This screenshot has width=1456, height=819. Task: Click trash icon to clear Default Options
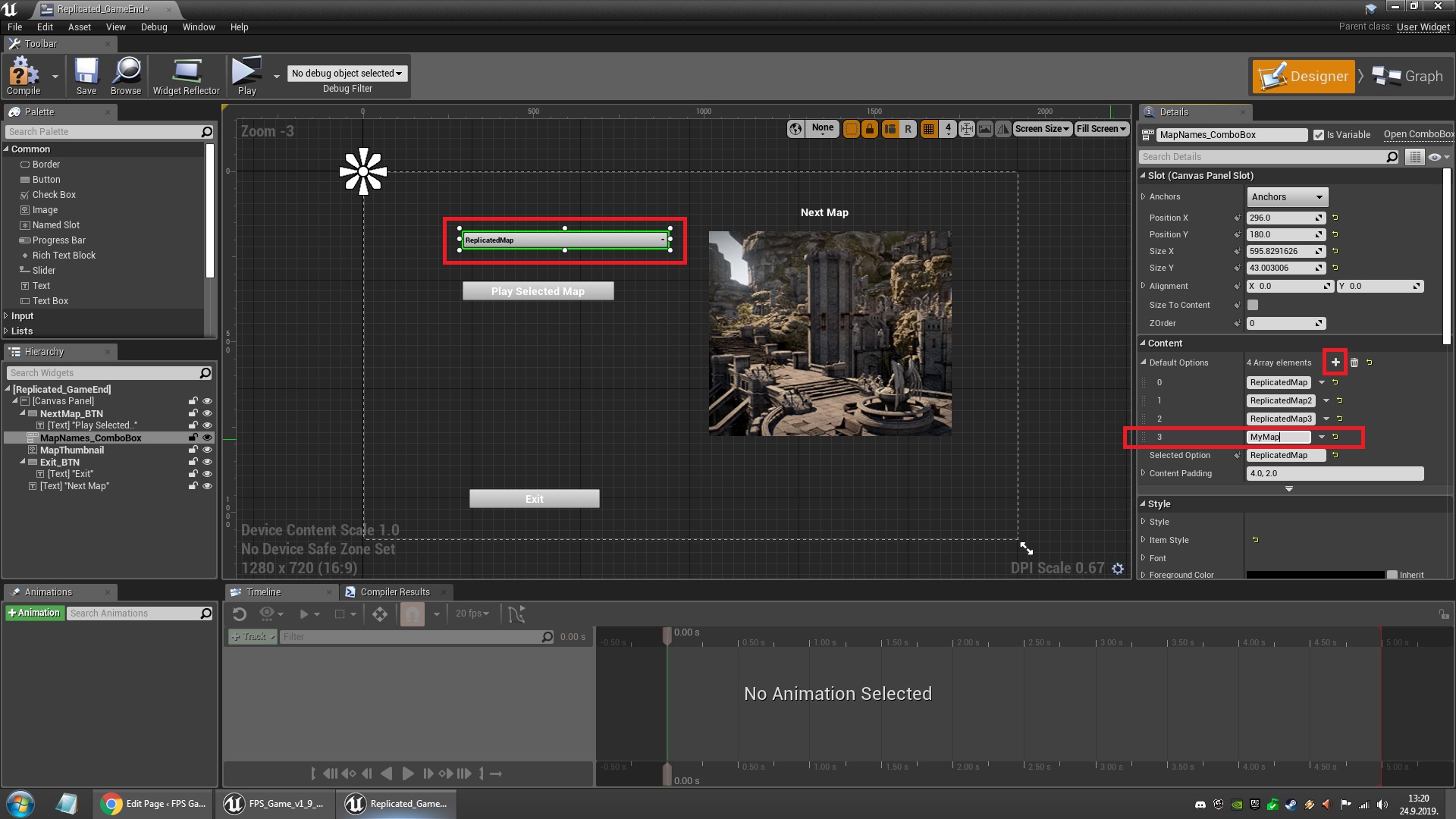click(x=1354, y=362)
